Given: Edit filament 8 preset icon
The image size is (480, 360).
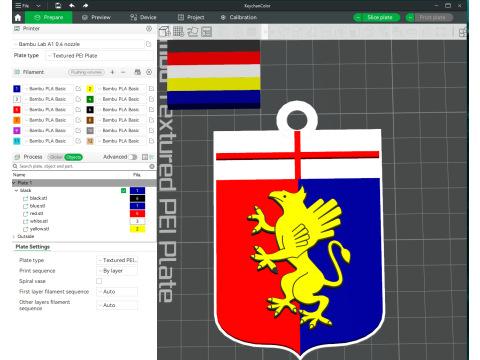Looking at the screenshot, I should [151, 120].
